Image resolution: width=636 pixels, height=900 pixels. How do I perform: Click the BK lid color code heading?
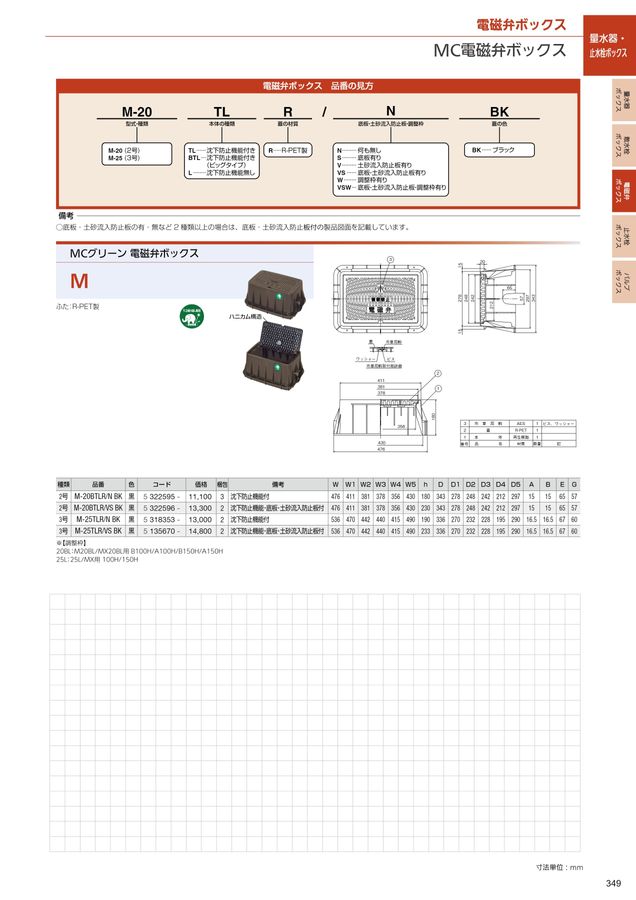pos(499,112)
